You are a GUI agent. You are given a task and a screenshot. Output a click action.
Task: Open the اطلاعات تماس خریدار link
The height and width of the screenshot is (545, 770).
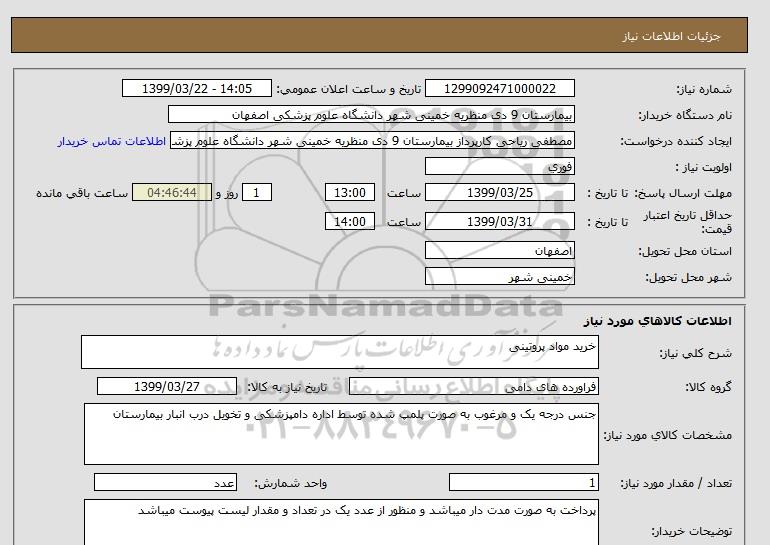(x=111, y=141)
